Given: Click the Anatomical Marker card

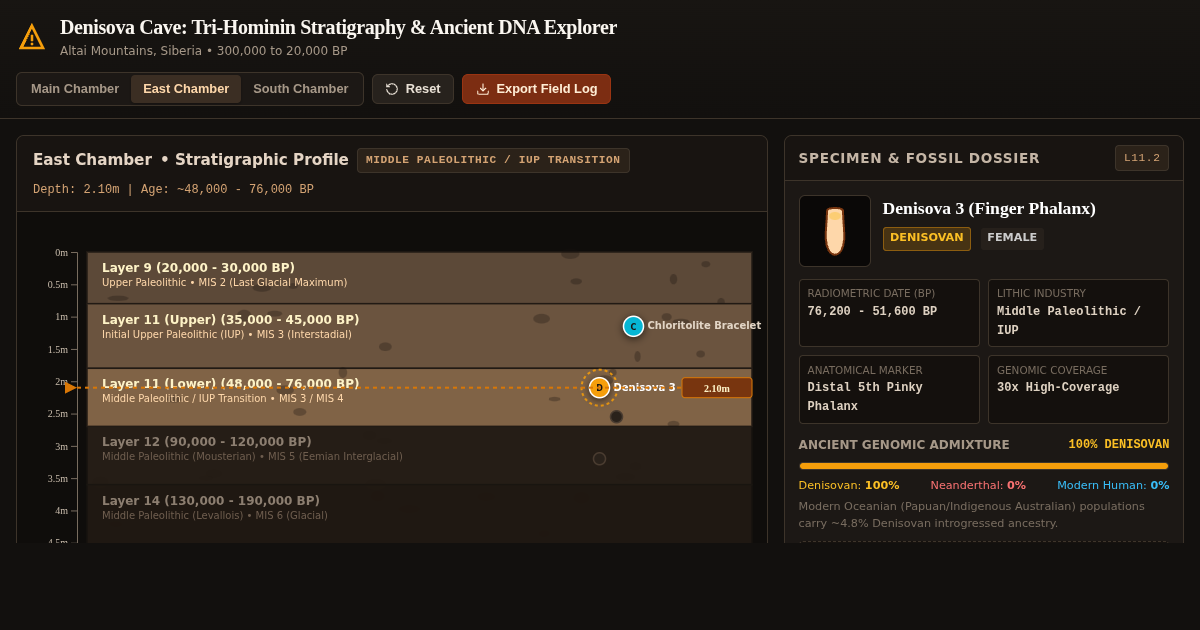Looking at the screenshot, I should (889, 389).
